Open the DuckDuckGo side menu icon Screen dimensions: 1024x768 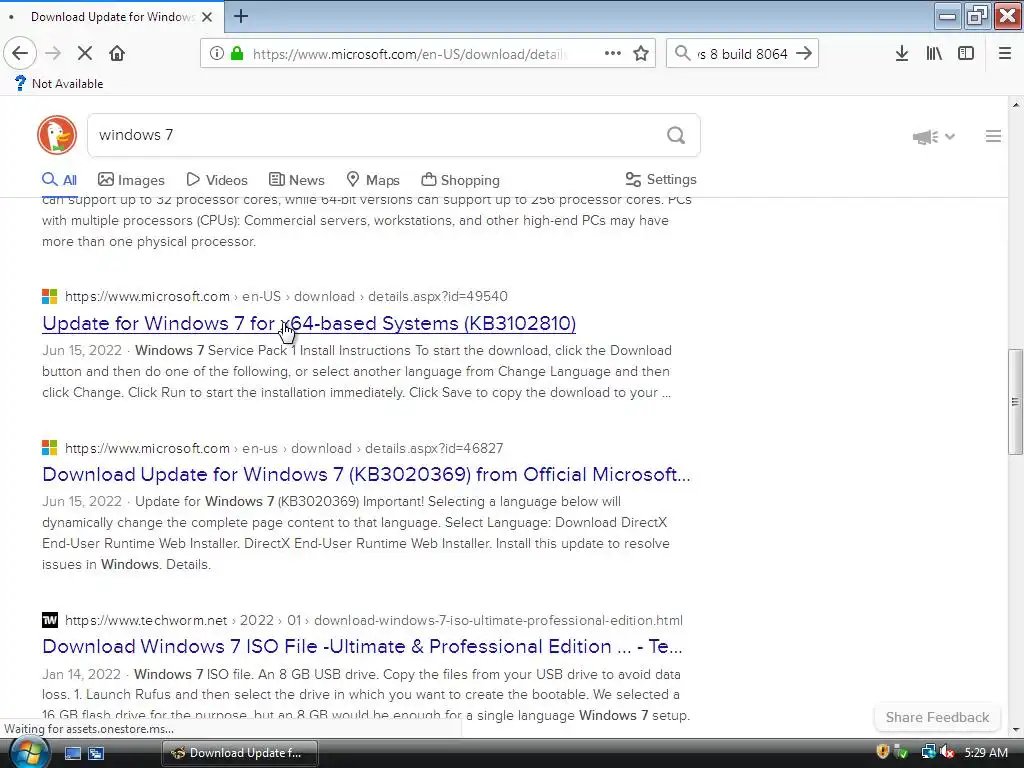pyautogui.click(x=993, y=136)
